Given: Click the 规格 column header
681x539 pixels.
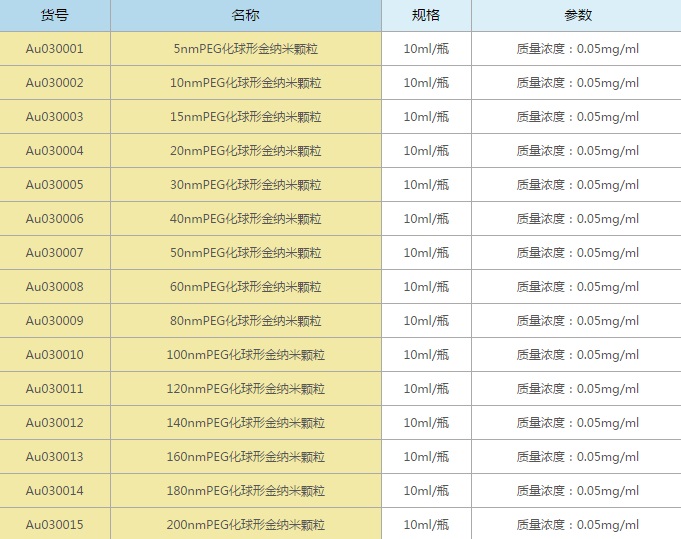Looking at the screenshot, I should (426, 15).
